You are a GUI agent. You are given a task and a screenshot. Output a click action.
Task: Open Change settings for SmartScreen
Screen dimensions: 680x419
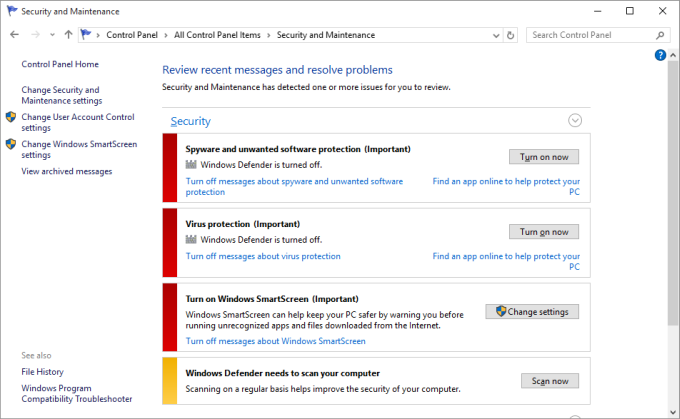tap(532, 312)
